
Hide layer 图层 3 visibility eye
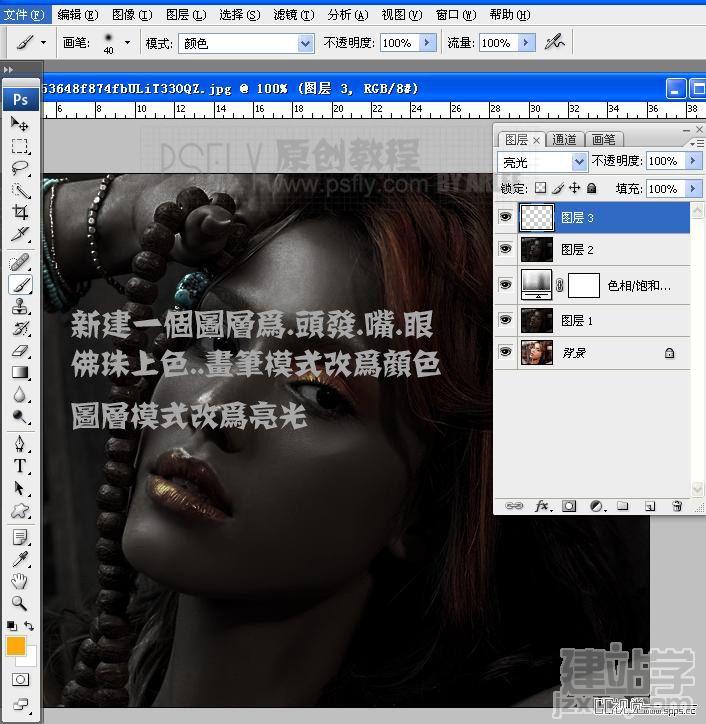[506, 217]
